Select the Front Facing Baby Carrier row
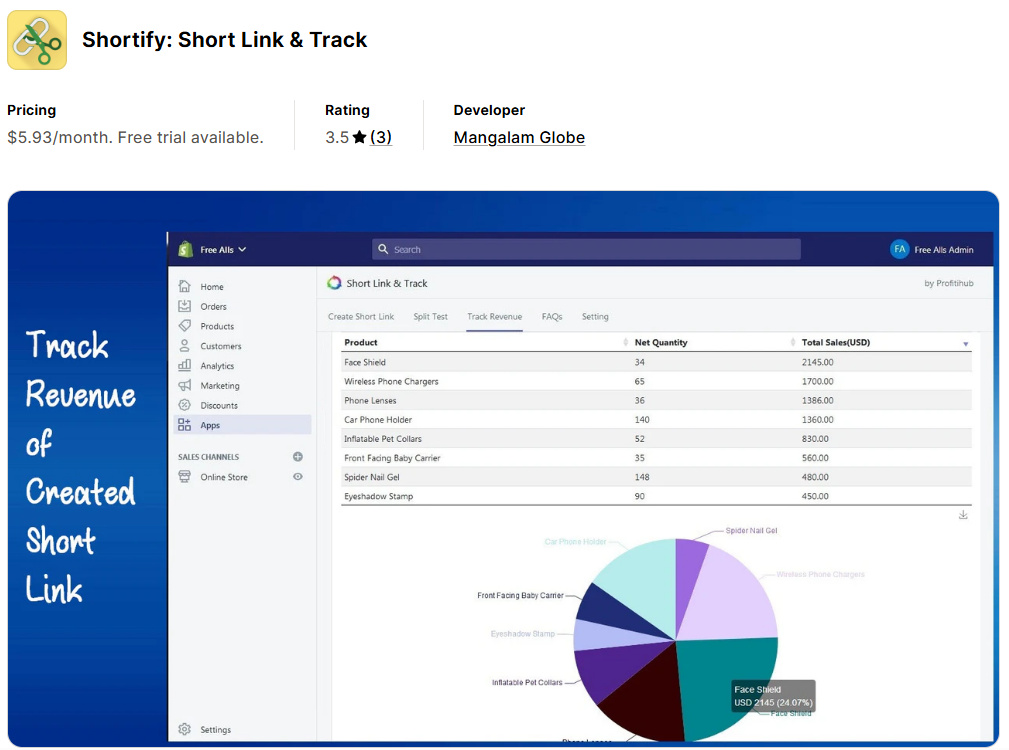1009x750 pixels. click(656, 458)
